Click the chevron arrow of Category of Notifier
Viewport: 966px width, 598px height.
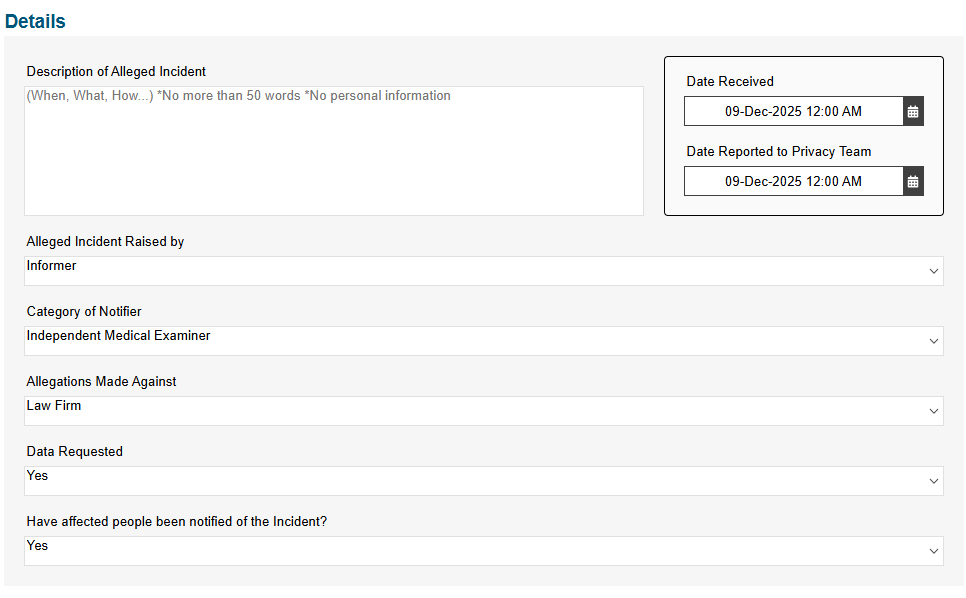(934, 341)
